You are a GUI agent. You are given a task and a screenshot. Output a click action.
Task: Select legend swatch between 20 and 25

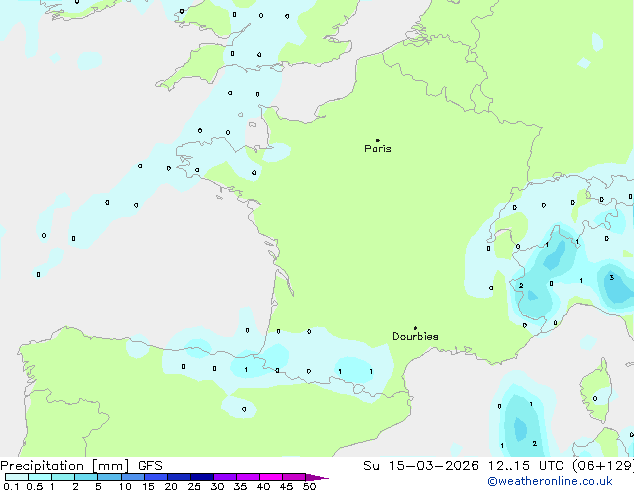pyautogui.click(x=178, y=477)
